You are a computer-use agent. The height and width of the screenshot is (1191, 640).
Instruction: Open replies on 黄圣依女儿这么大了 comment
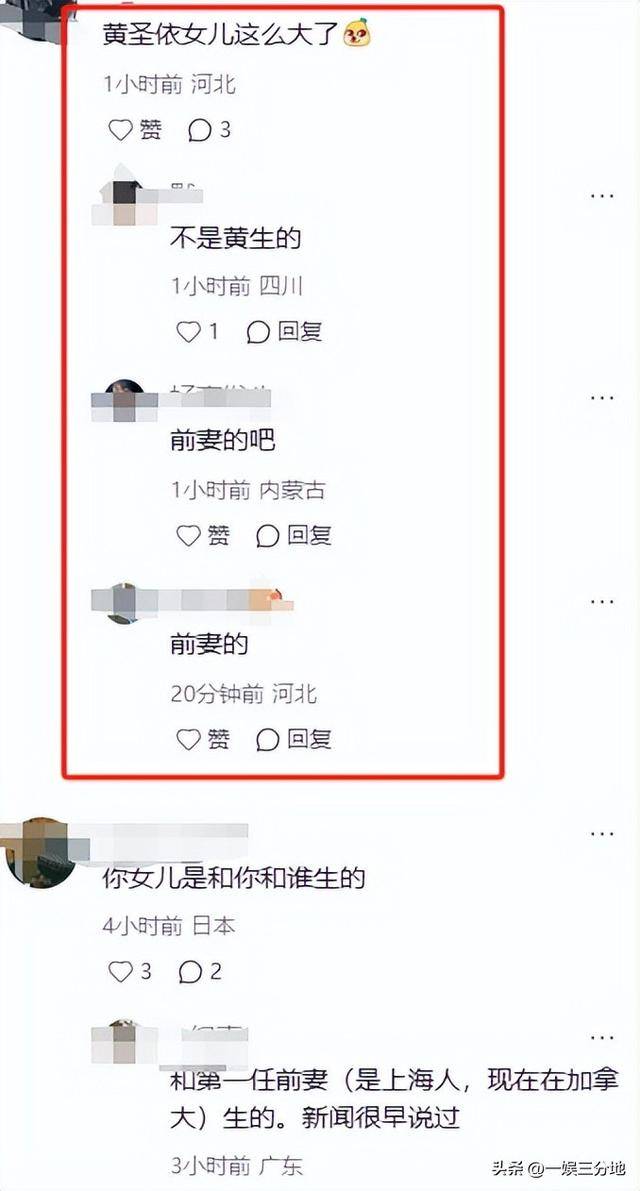pyautogui.click(x=210, y=131)
